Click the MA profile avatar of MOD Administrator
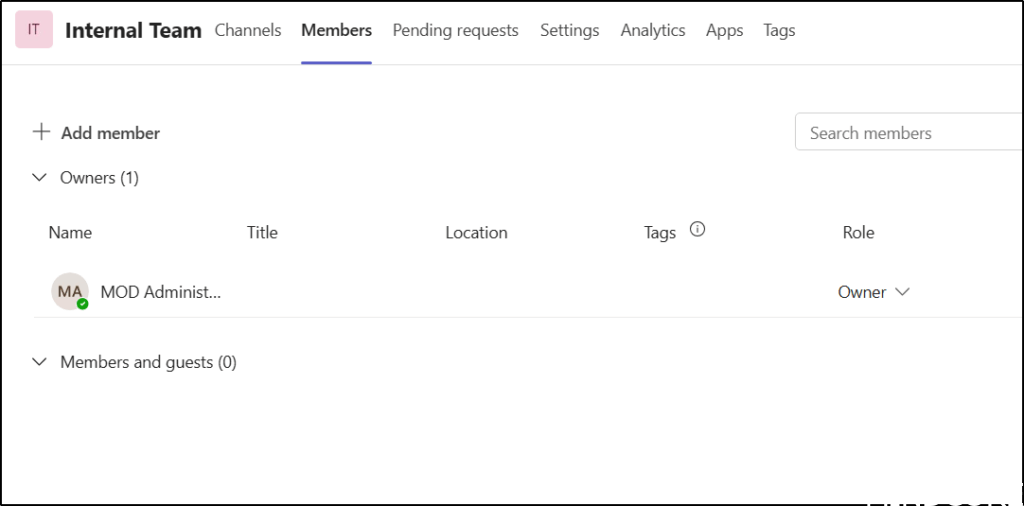This screenshot has height=506, width=1024. (69, 291)
